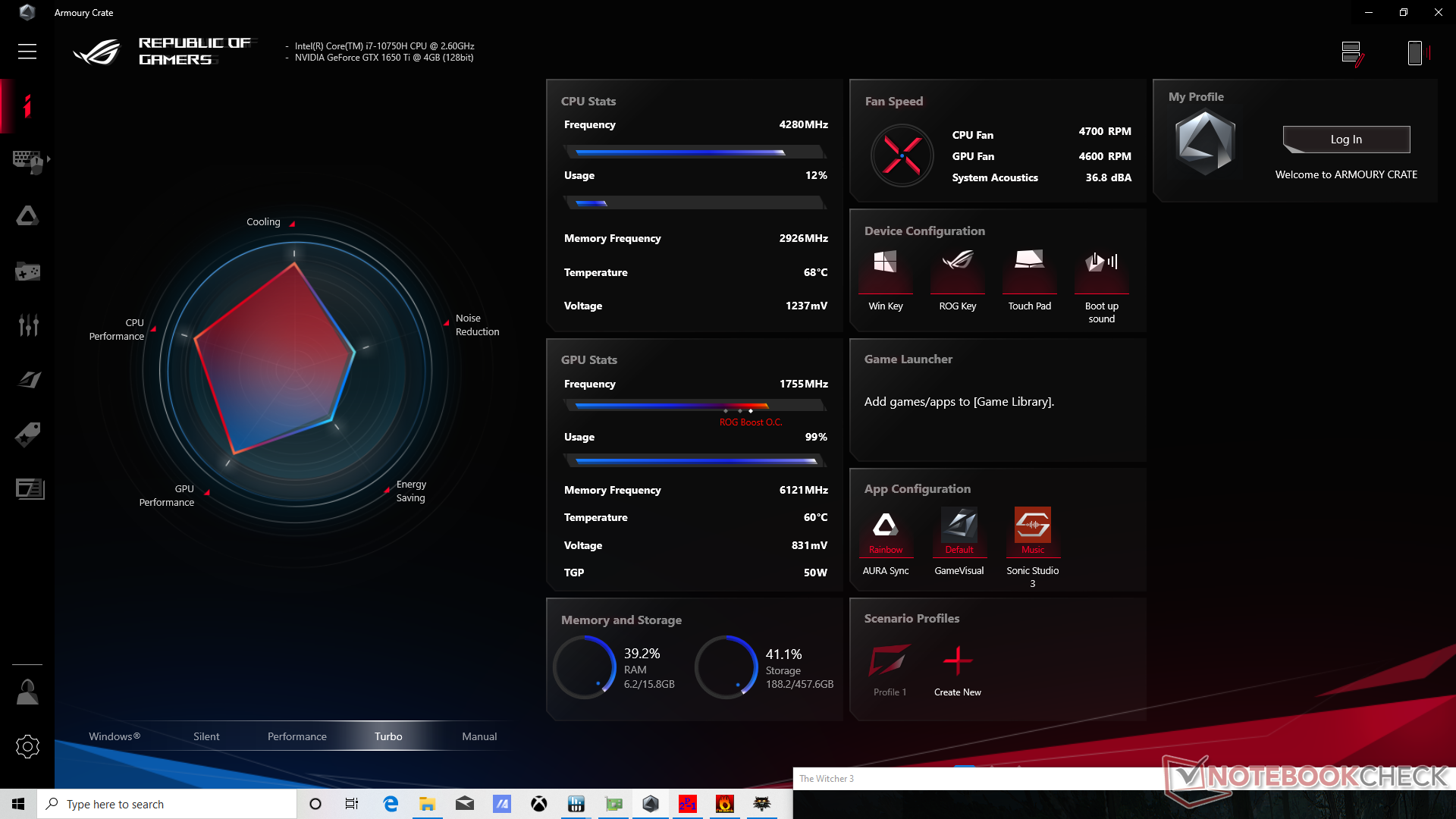1456x819 pixels.
Task: Open the hamburger menu in sidebar
Action: [27, 52]
